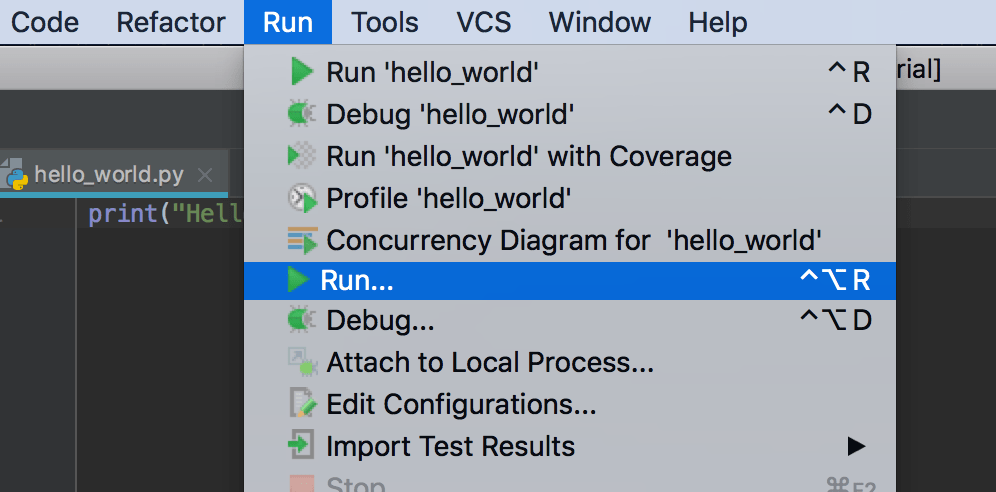Click the Run with Coverage icon

(301, 156)
